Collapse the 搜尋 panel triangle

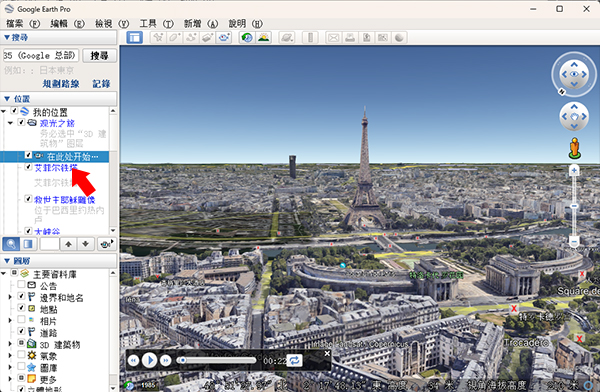pyautogui.click(x=7, y=38)
